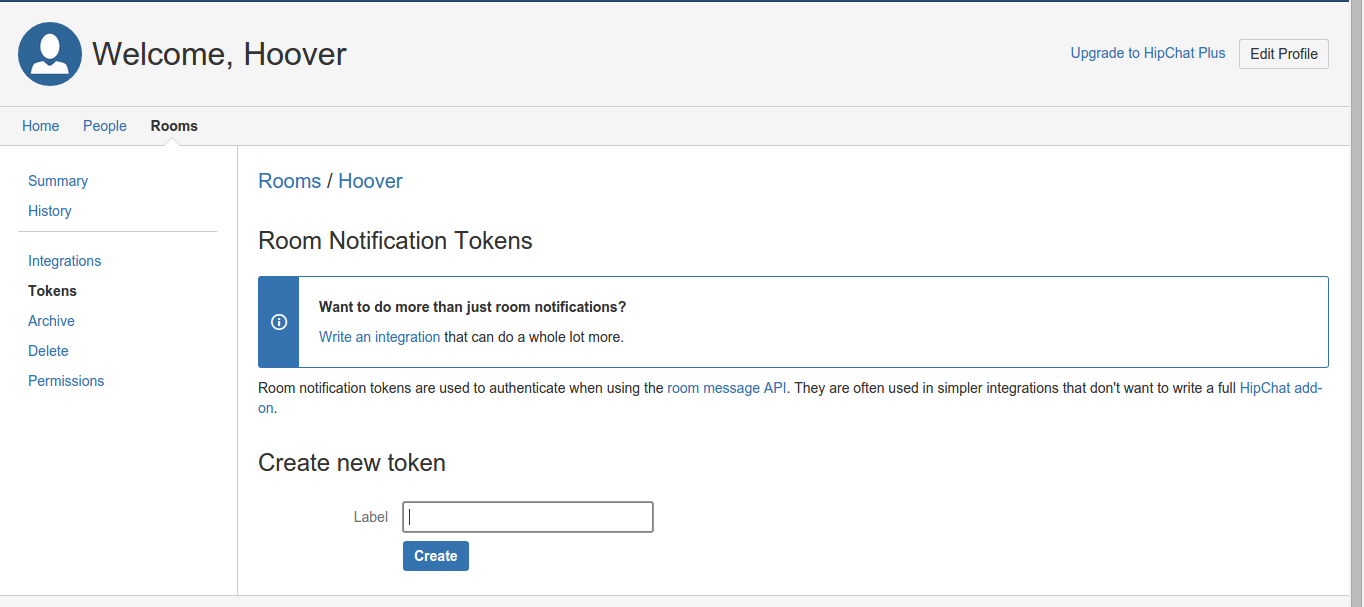Open the room message API link

pyautogui.click(x=727, y=388)
